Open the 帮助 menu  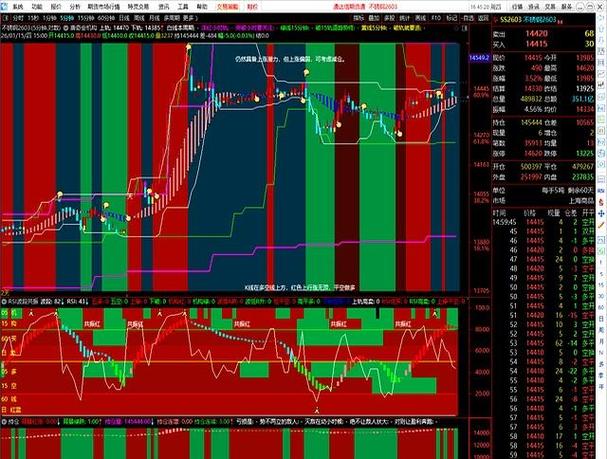coord(202,7)
